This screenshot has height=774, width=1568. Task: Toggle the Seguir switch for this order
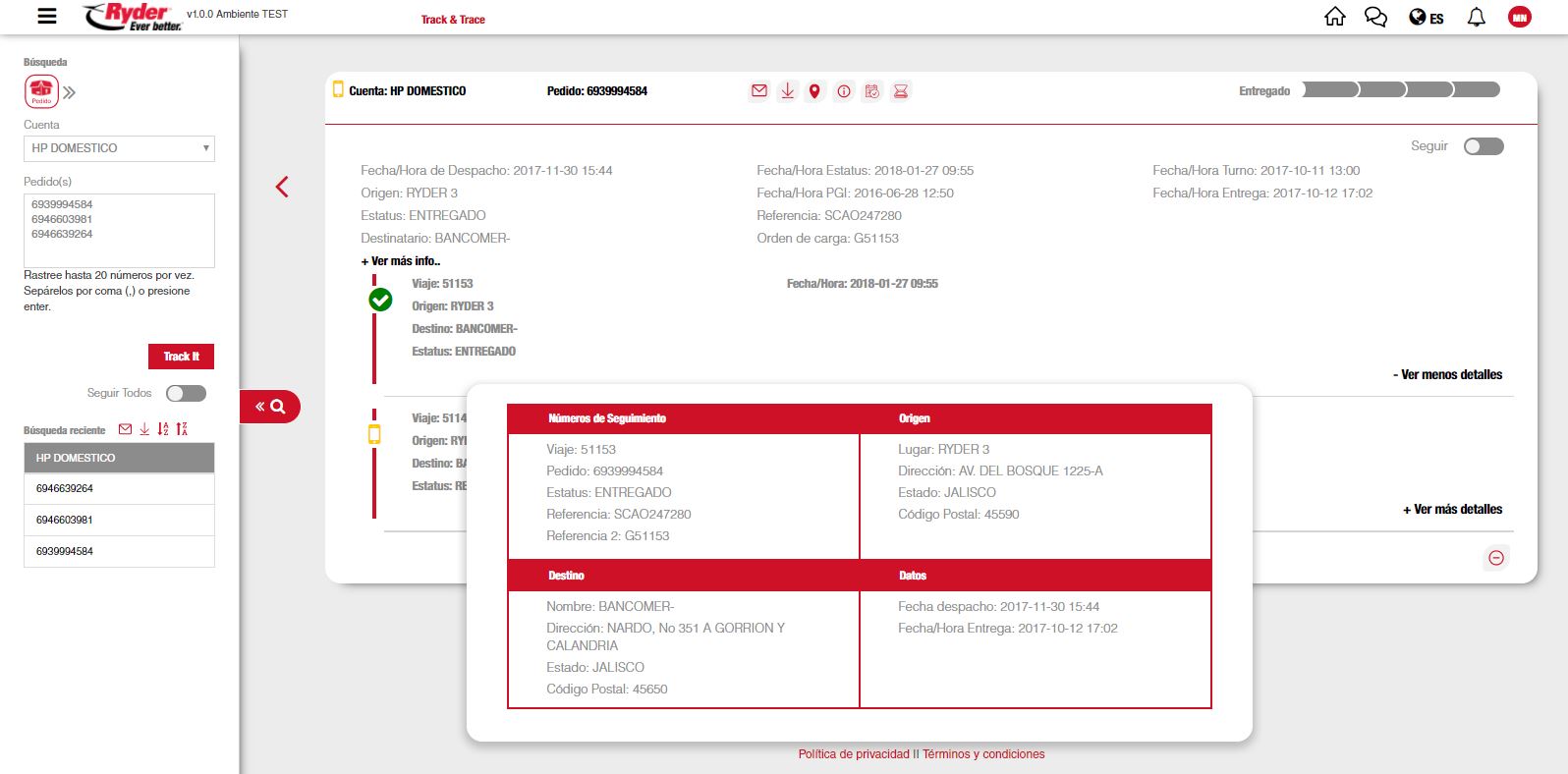1483,146
